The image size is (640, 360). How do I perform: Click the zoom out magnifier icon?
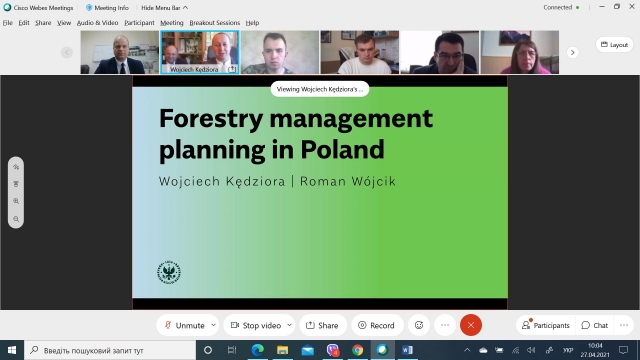pyautogui.click(x=16, y=219)
